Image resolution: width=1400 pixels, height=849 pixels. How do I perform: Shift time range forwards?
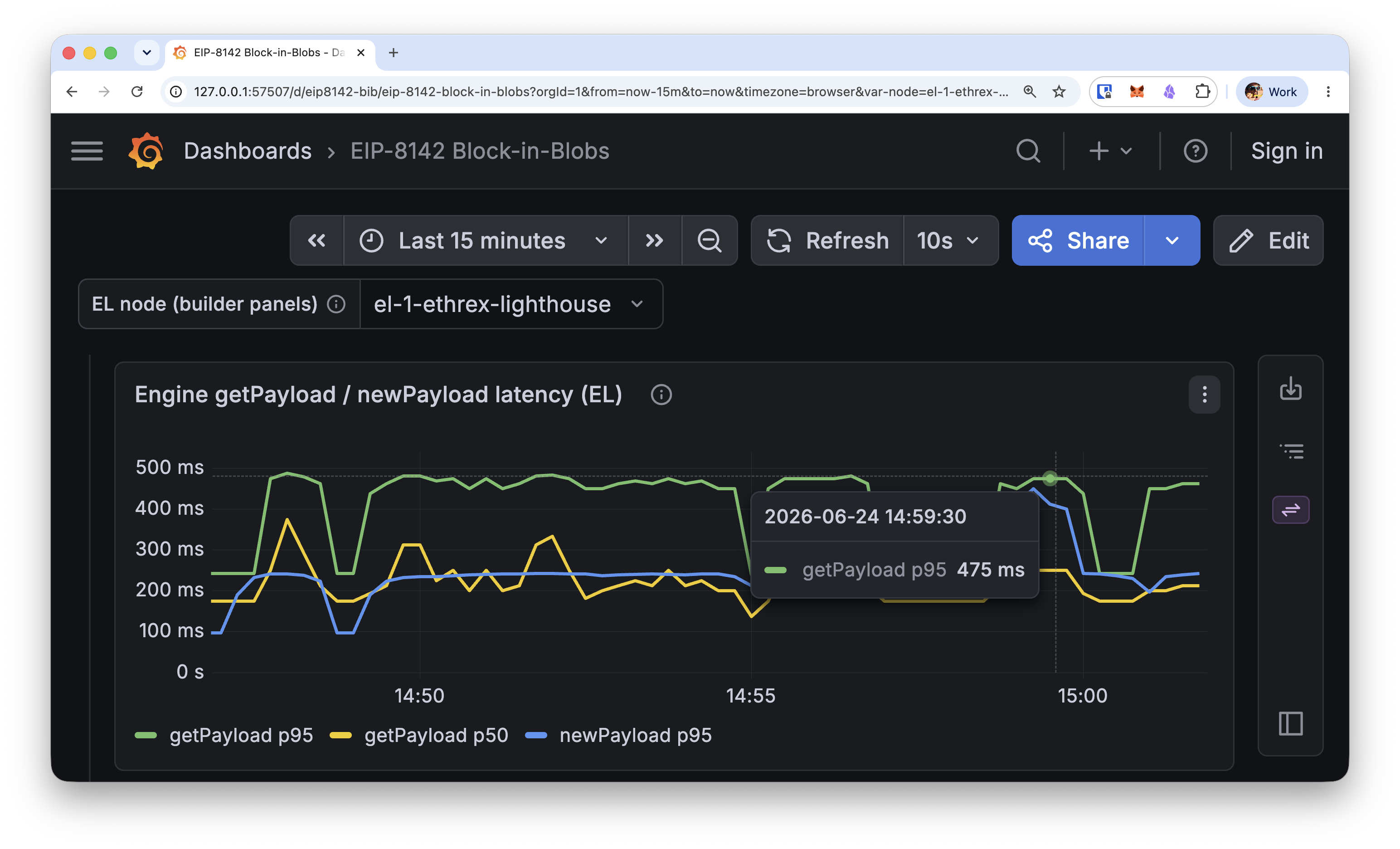(655, 240)
